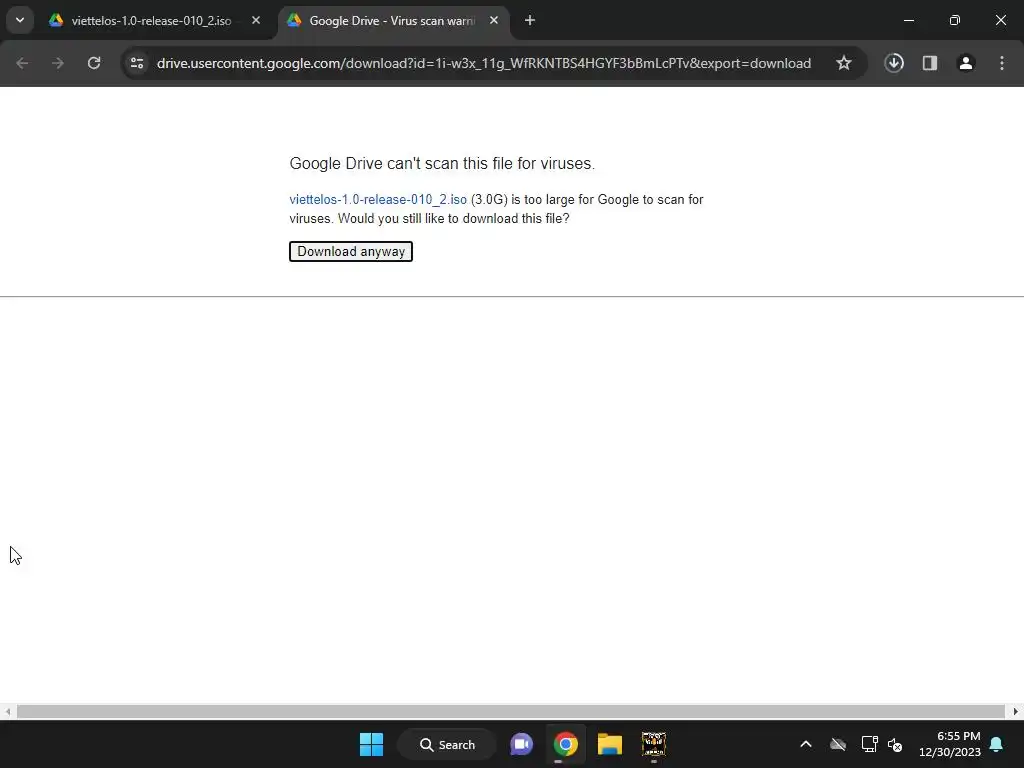Image resolution: width=1024 pixels, height=768 pixels.
Task: Open the Windows Start menu
Action: coord(372,744)
